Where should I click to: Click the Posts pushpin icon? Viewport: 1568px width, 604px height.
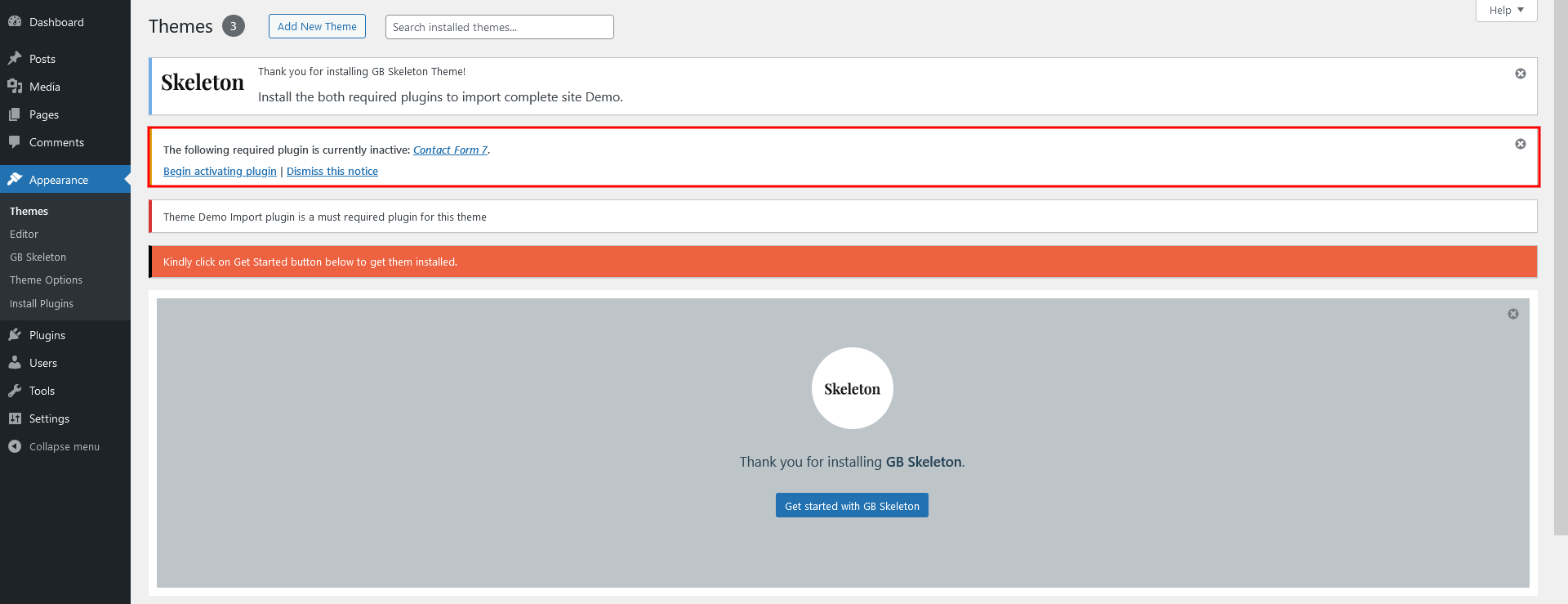[15, 59]
